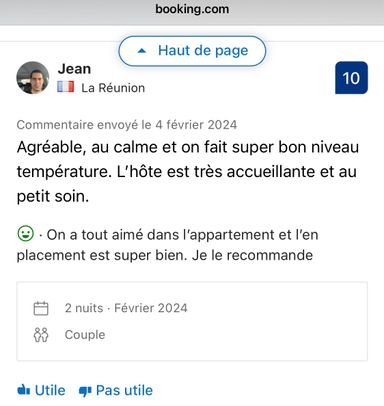Open Jean's profile photo
The width and height of the screenshot is (384, 406).
[33, 78]
